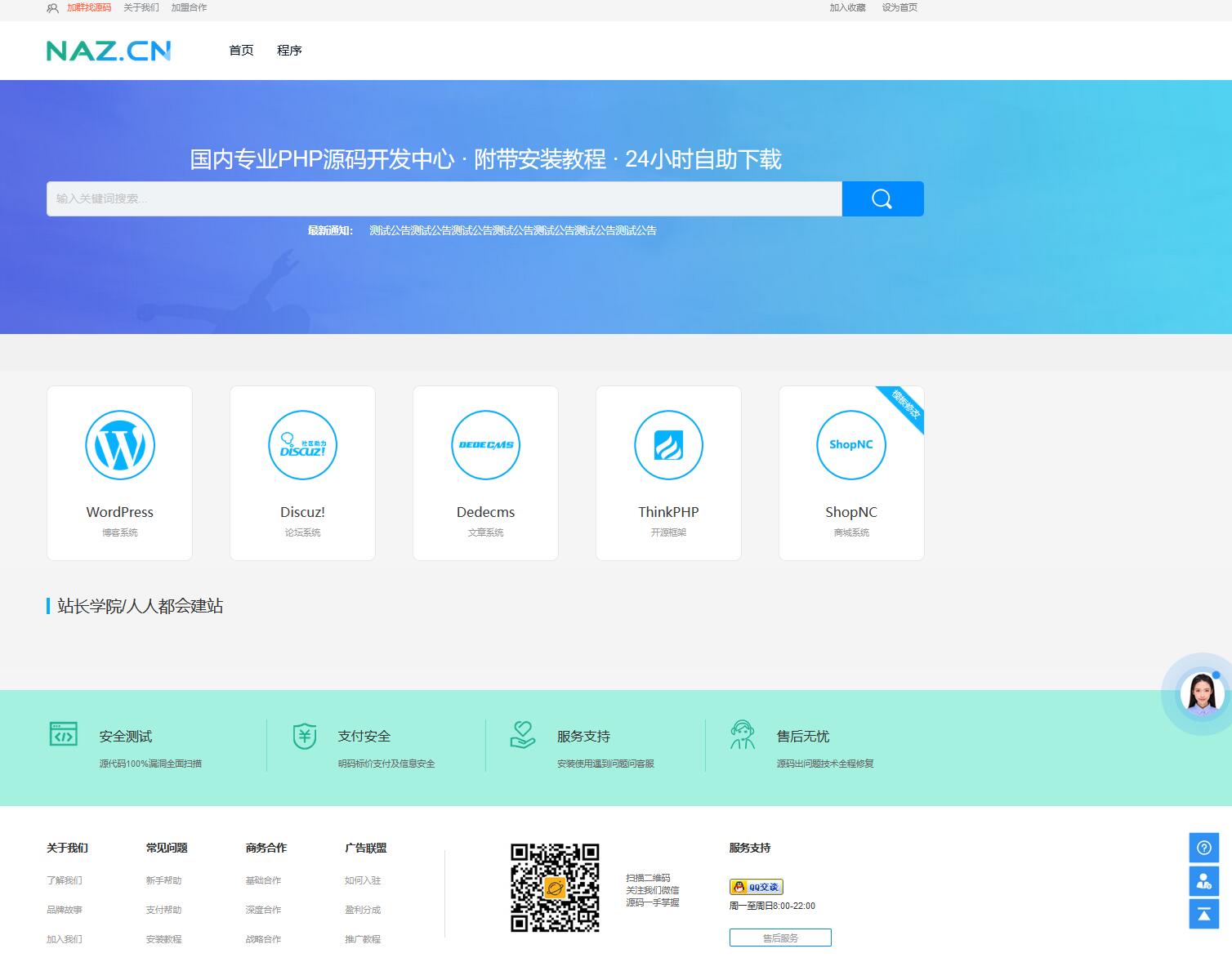Click the 售后无忧 headset agent icon

click(743, 735)
